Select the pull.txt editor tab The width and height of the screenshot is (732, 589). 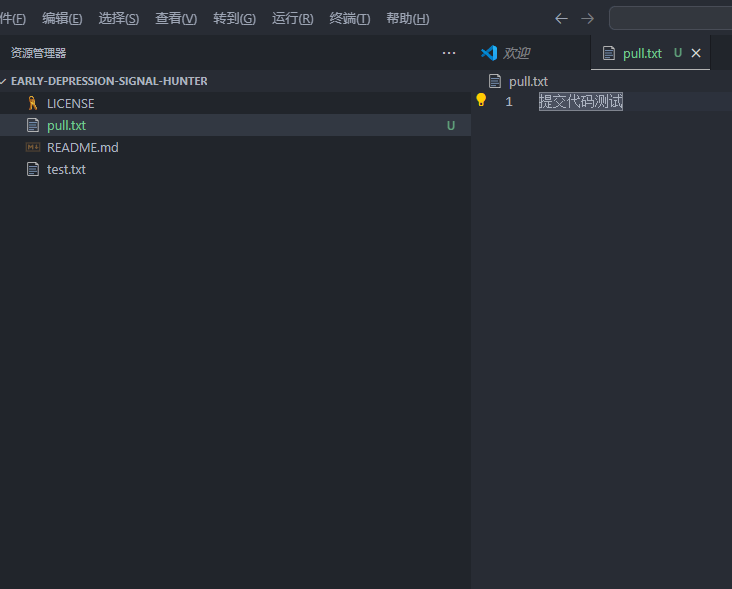641,53
